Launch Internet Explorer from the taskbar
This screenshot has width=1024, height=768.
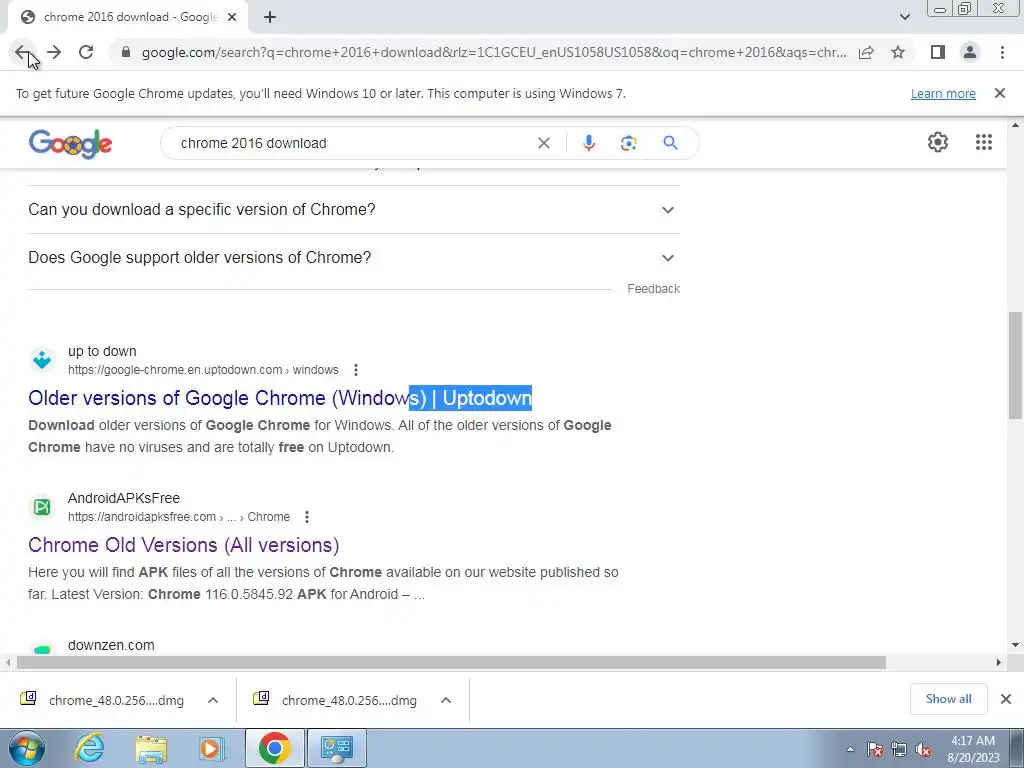pos(89,748)
